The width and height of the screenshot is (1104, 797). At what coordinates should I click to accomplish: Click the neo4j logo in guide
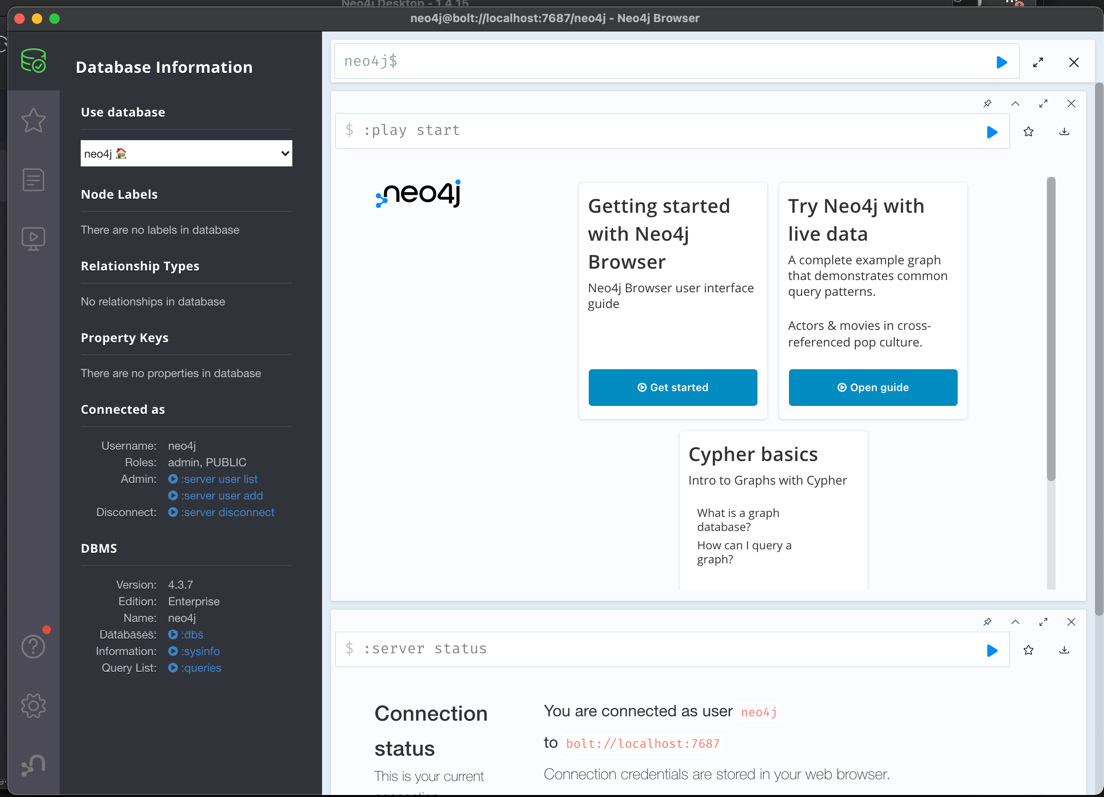pyautogui.click(x=418, y=194)
